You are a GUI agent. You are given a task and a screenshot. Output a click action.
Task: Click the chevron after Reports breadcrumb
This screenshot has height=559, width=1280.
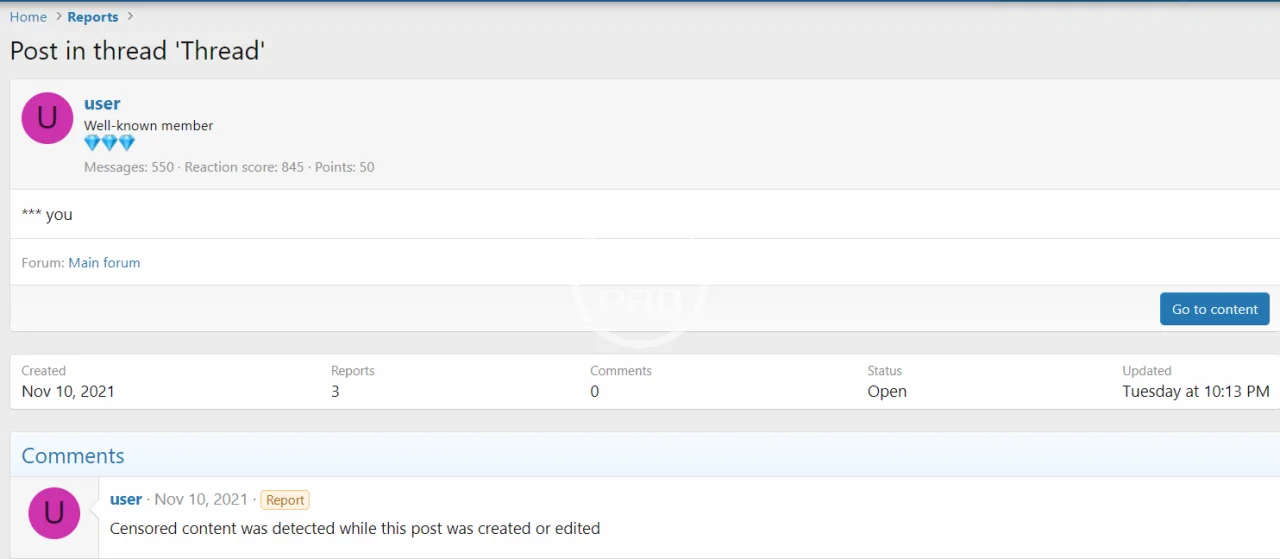(x=130, y=17)
